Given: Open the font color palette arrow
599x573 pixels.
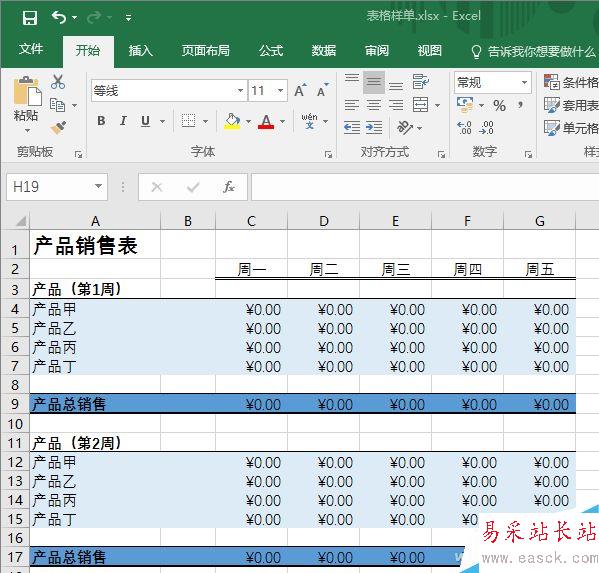Looking at the screenshot, I should tap(282, 121).
